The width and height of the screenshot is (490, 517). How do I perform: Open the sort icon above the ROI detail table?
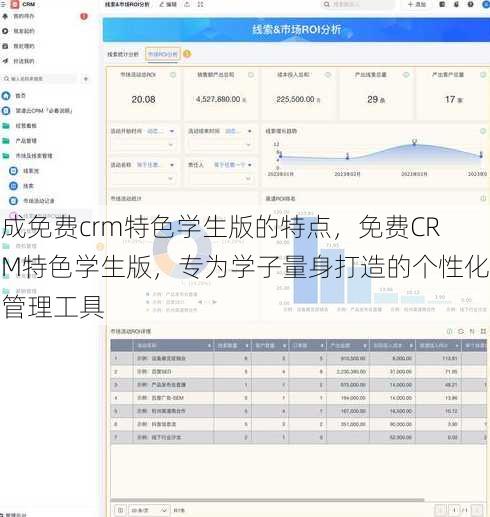tap(472, 331)
